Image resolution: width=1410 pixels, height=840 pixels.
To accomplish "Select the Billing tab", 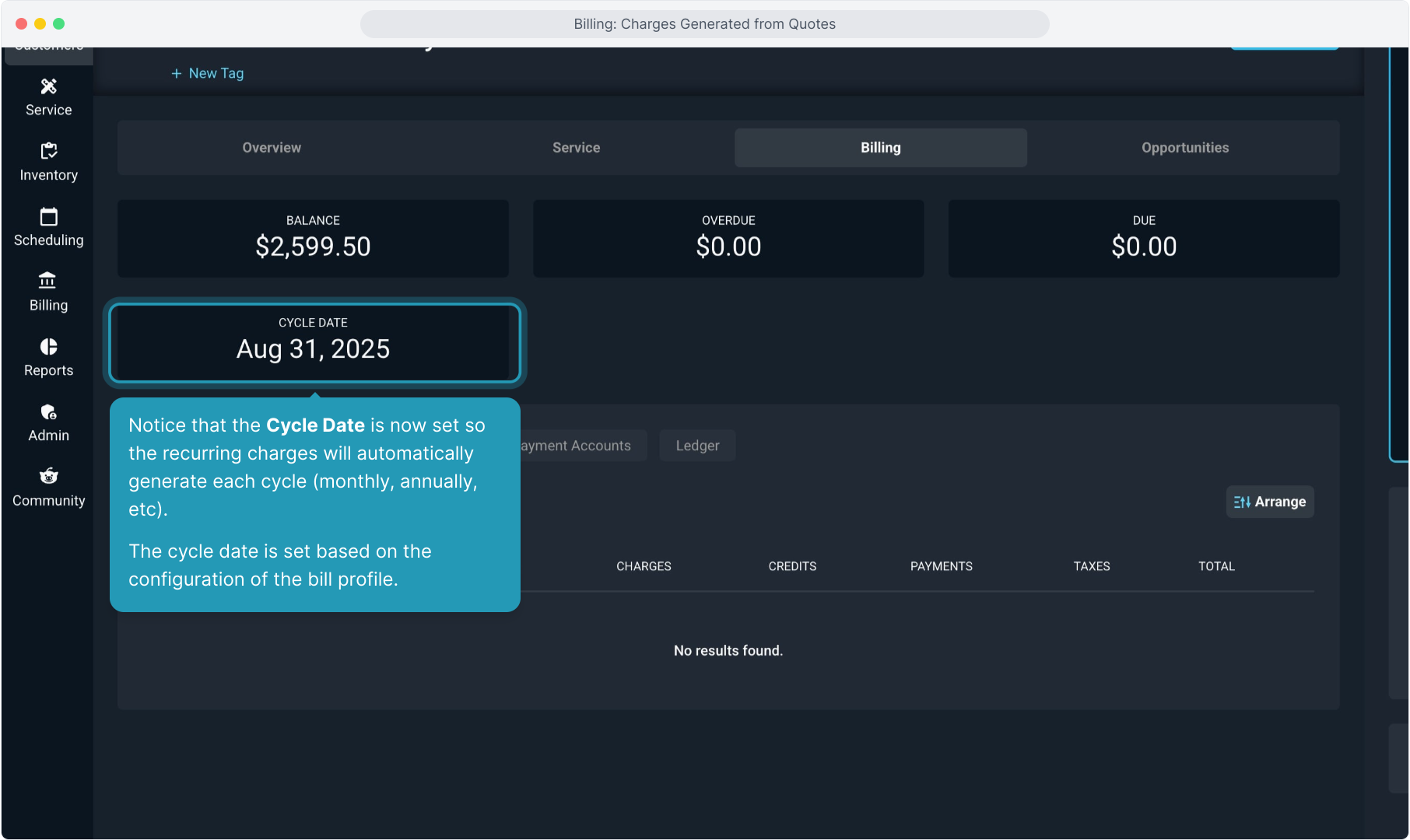I will pyautogui.click(x=880, y=148).
